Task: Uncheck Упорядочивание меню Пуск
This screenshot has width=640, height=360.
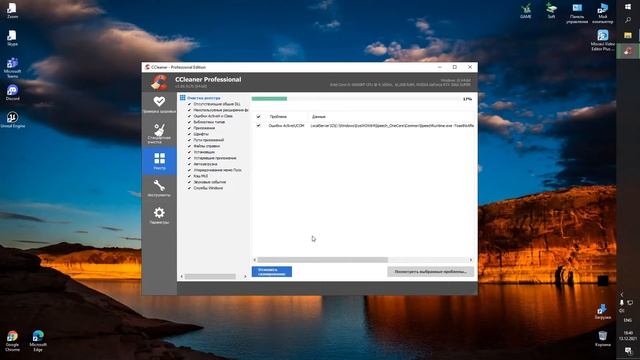Action: coord(189,170)
